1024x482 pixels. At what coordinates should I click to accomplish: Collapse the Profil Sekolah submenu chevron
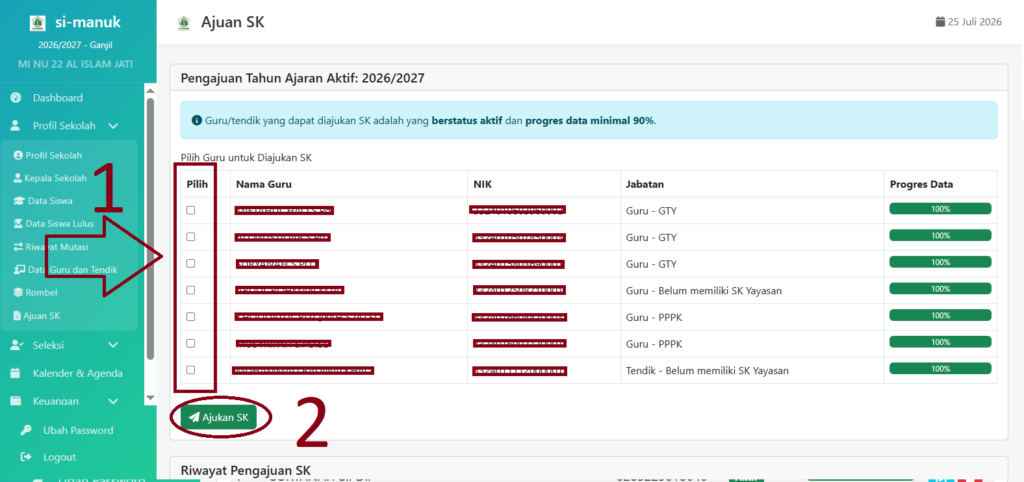[113, 126]
